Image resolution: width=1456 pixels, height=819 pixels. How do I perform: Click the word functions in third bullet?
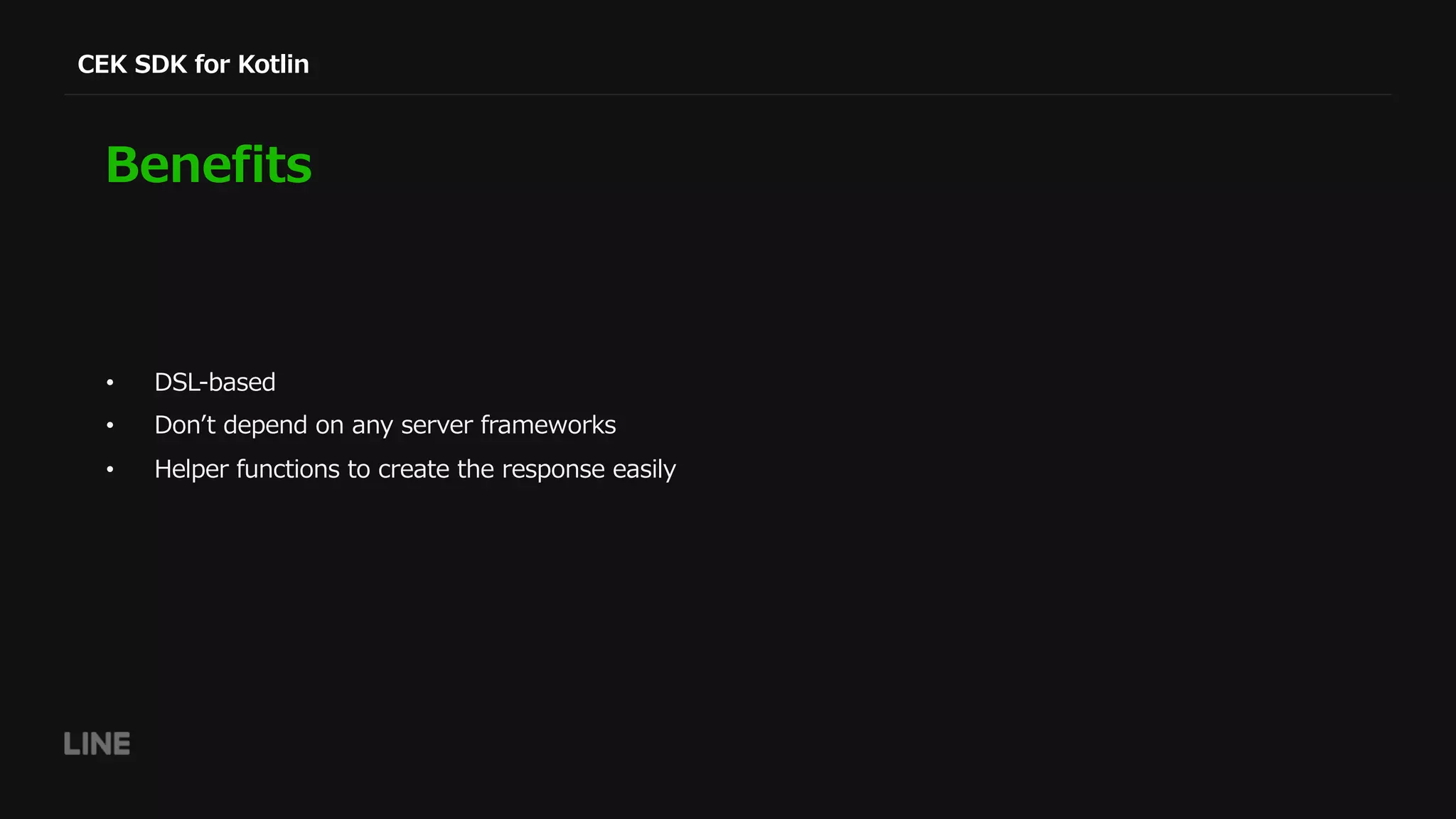[x=288, y=469]
